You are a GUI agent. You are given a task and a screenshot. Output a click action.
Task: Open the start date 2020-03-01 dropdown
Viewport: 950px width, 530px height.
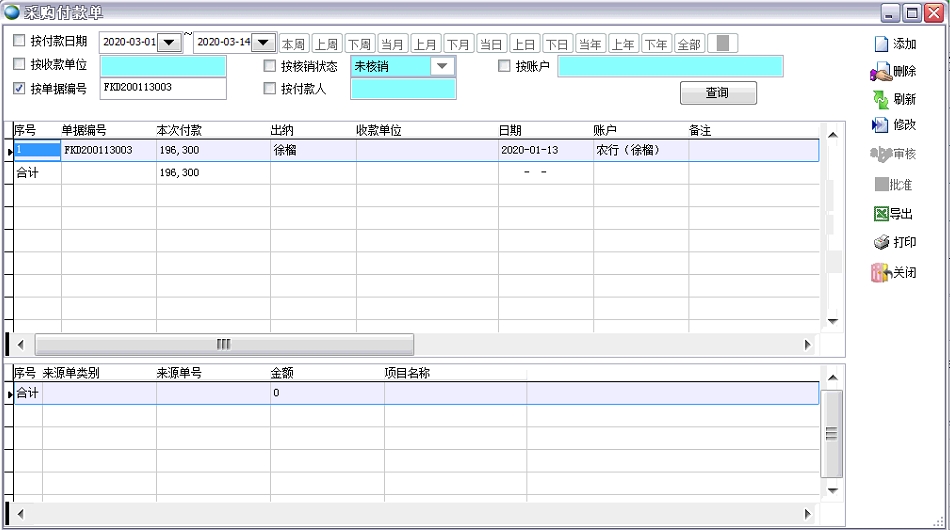click(169, 43)
